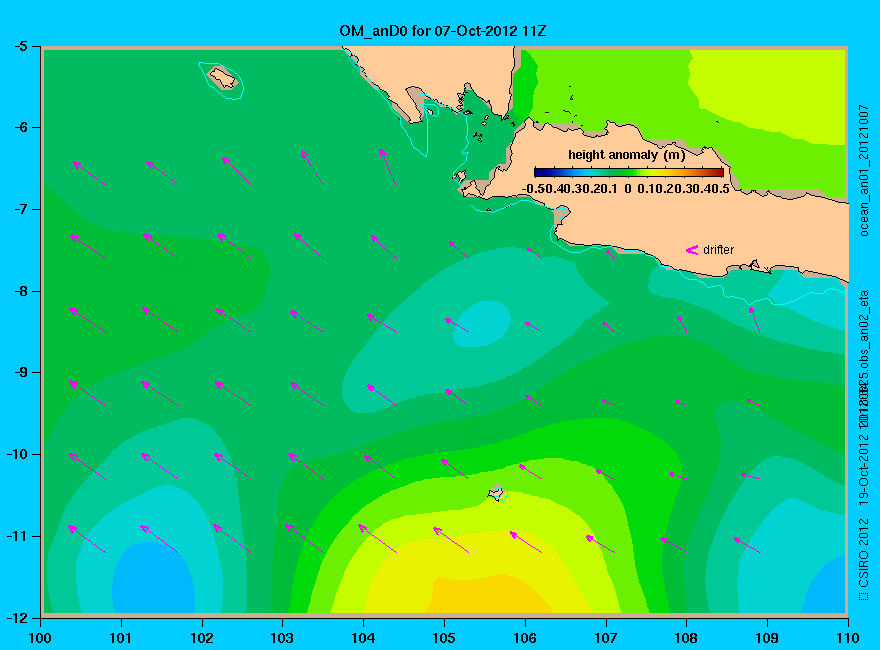The height and width of the screenshot is (650, 880).
Task: Pick the 106 longitude axis label
Action: (525, 638)
